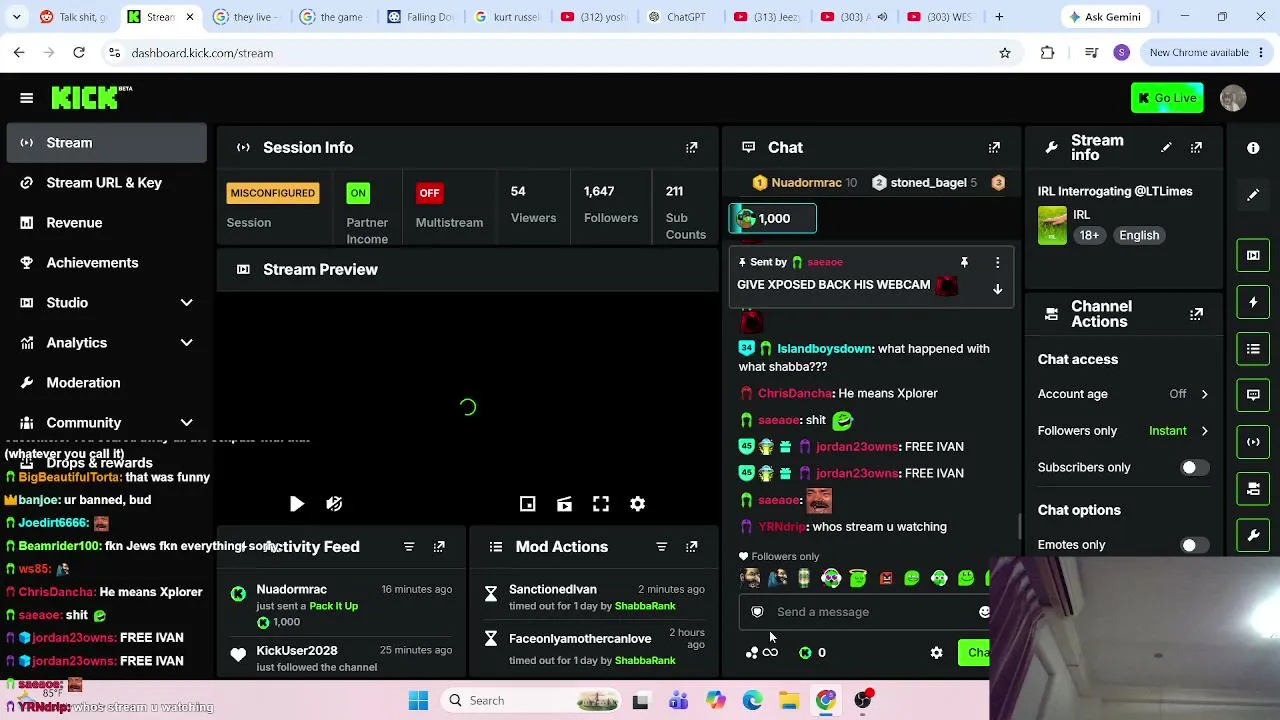Click the 18+ tag in Stream info
The width and height of the screenshot is (1280, 720).
(1089, 235)
